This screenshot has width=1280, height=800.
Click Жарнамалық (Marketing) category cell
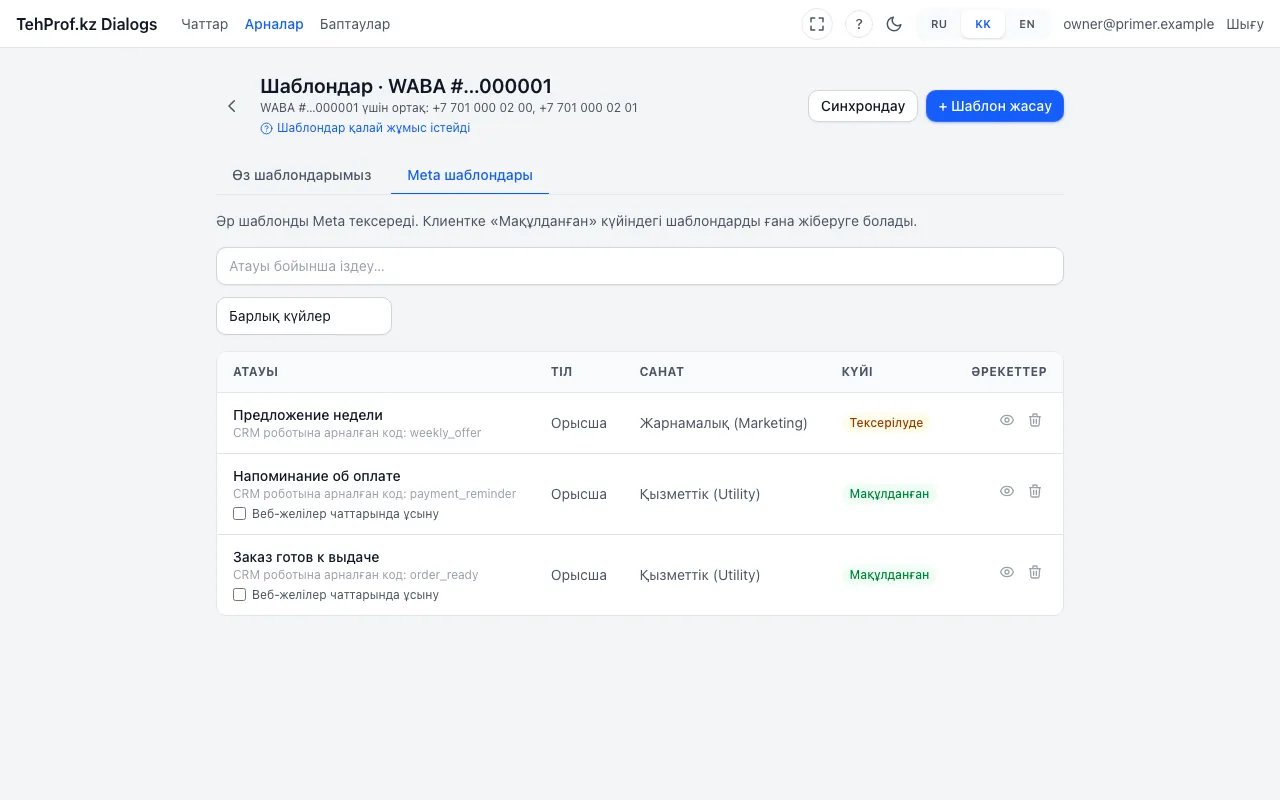pyautogui.click(x=724, y=423)
